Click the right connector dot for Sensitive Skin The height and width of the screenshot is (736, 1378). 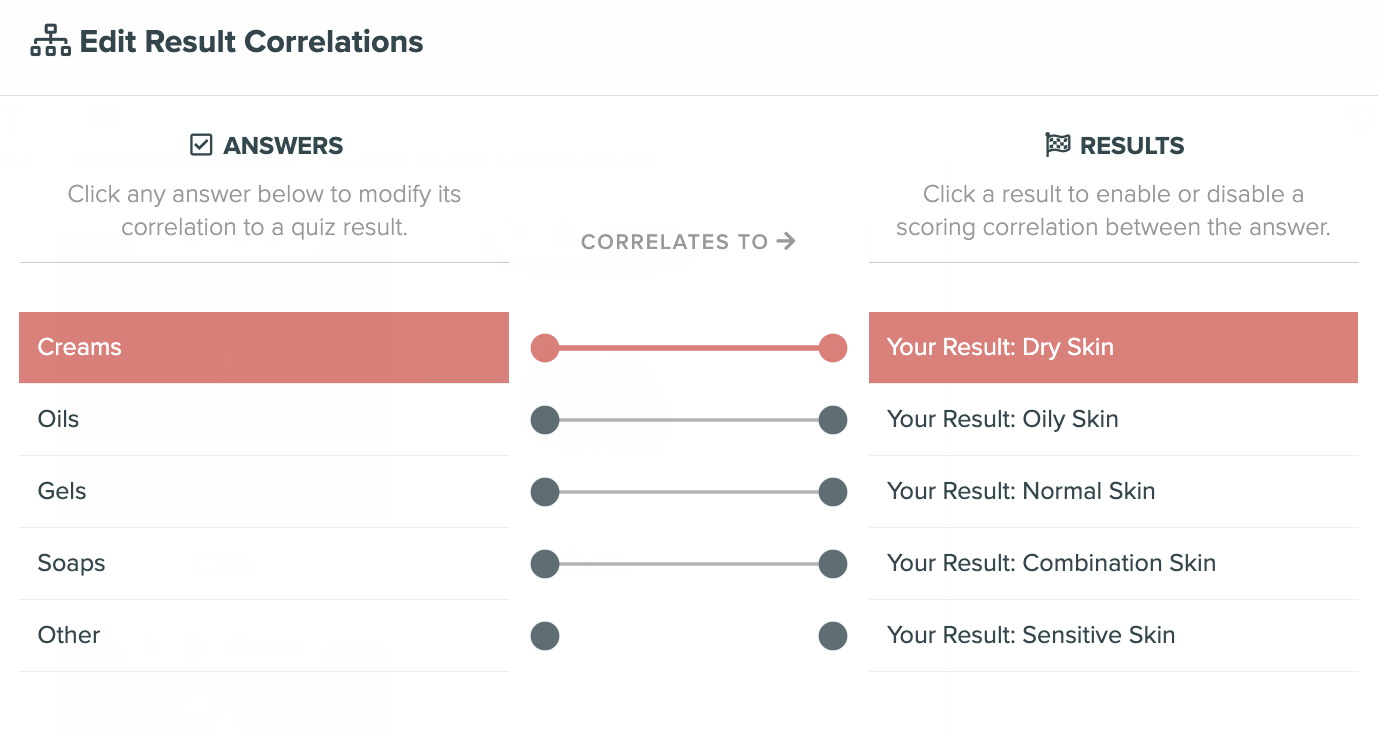[x=833, y=636]
